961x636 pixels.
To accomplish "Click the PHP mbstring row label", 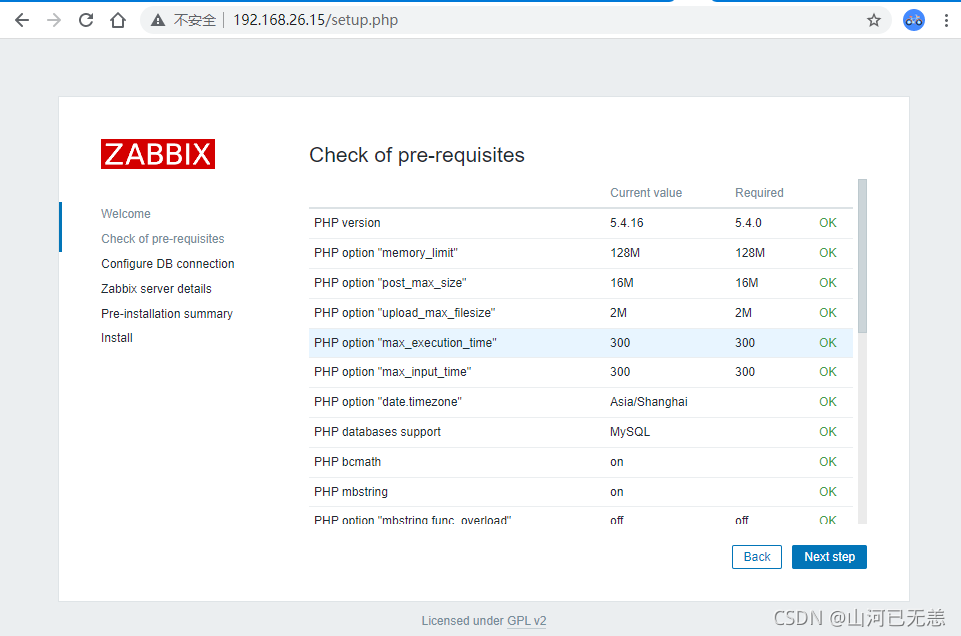I will [x=351, y=491].
